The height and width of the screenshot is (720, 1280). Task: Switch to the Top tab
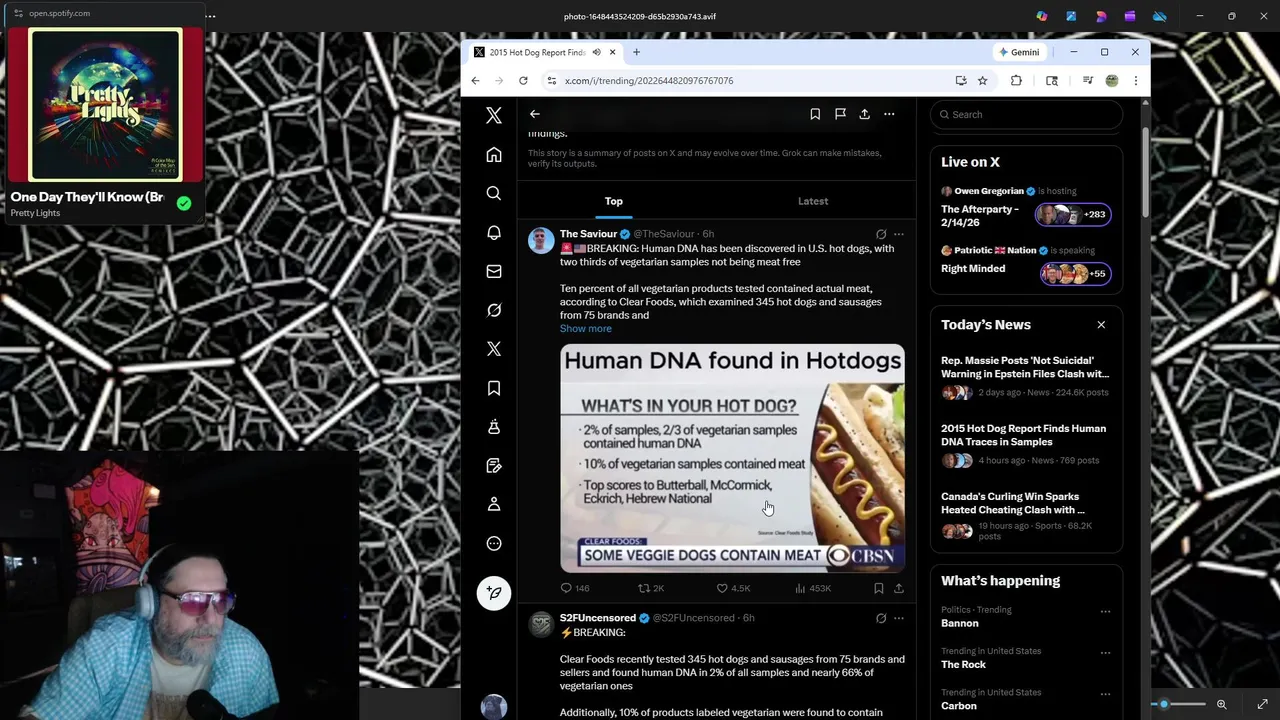click(x=614, y=201)
